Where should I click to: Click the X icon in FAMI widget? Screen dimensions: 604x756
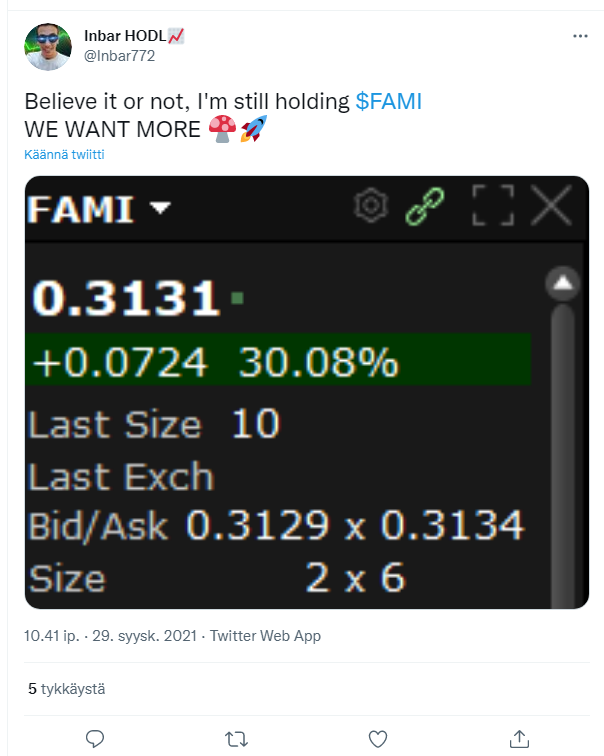(550, 207)
